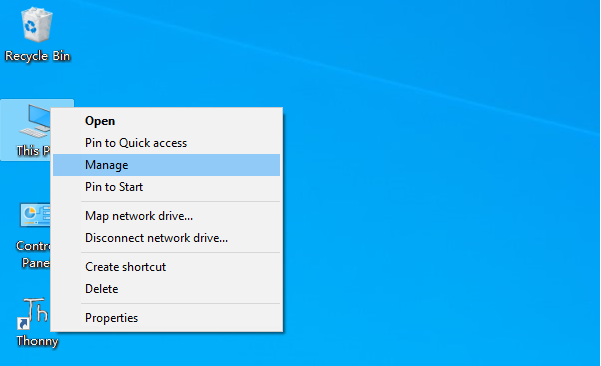Click the Recycle Bin label text
The height and width of the screenshot is (366, 601).
[x=37, y=56]
